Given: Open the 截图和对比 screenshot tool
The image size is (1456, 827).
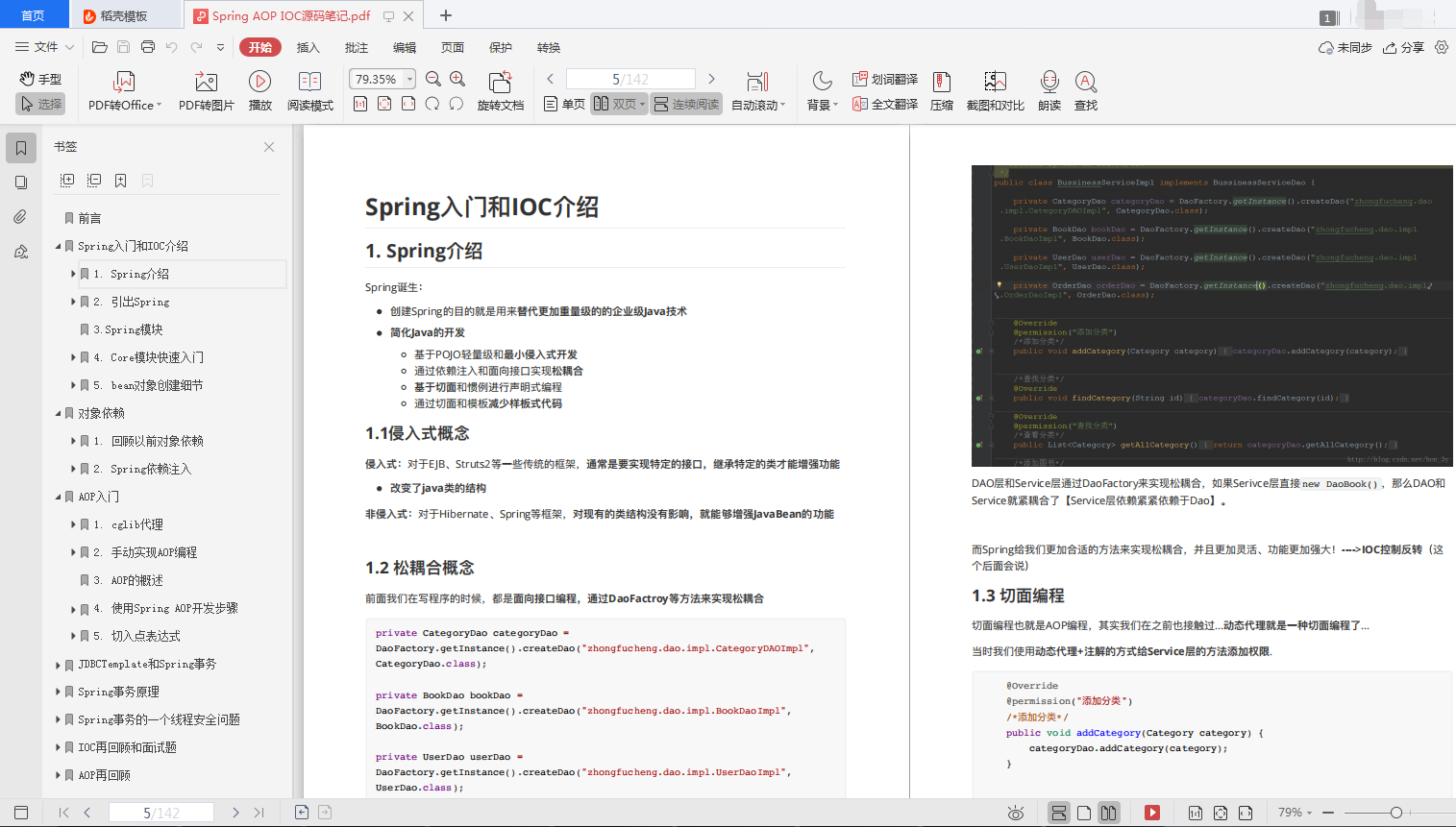Looking at the screenshot, I should [995, 82].
